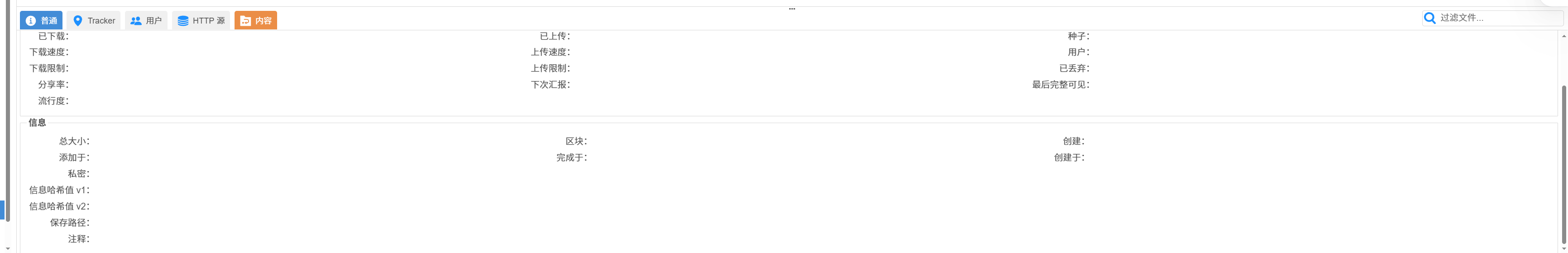This screenshot has width=1568, height=253.
Task: Click the three-dot panel resize handle
Action: (792, 9)
